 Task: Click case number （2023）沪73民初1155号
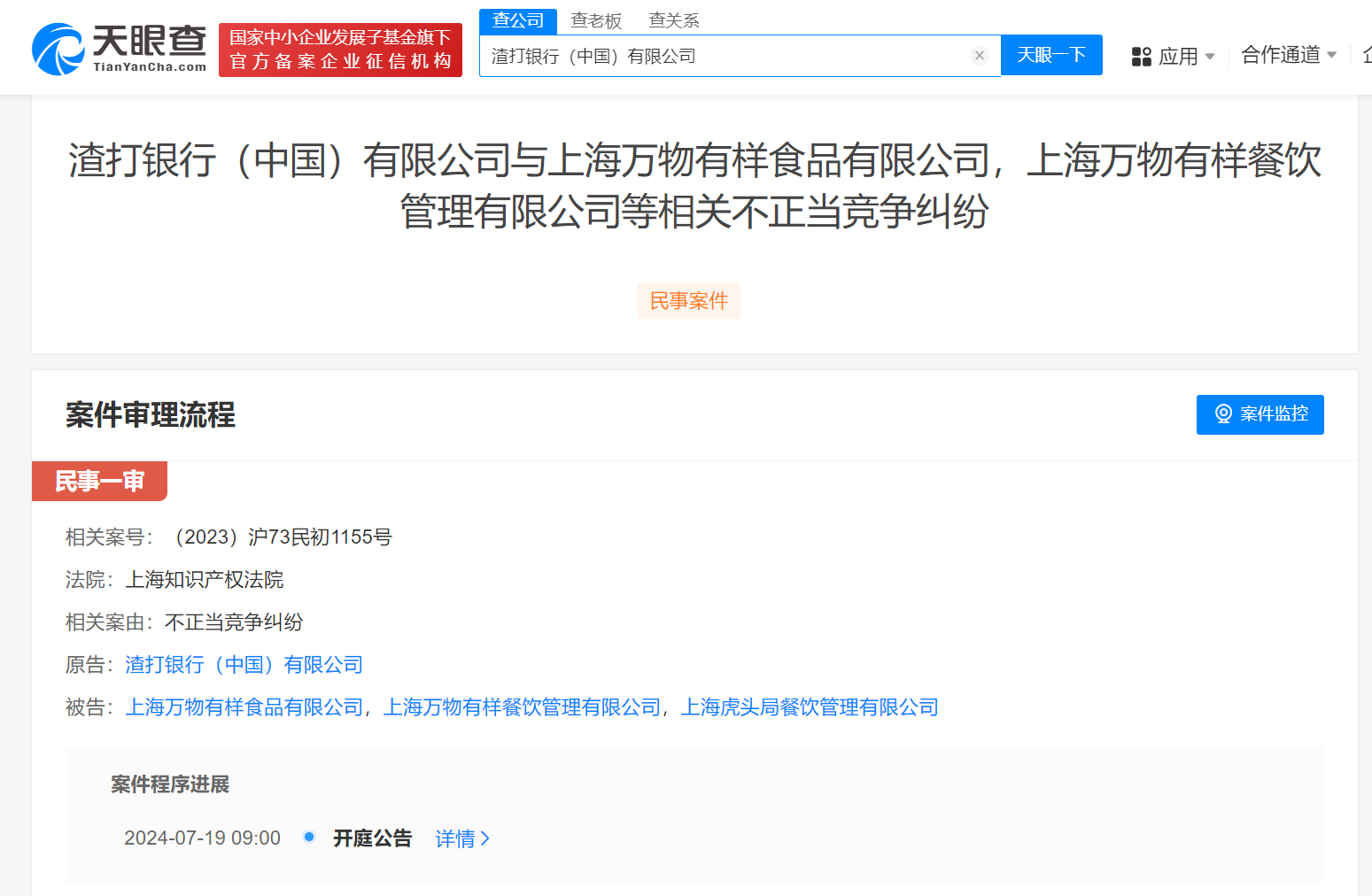(x=278, y=537)
